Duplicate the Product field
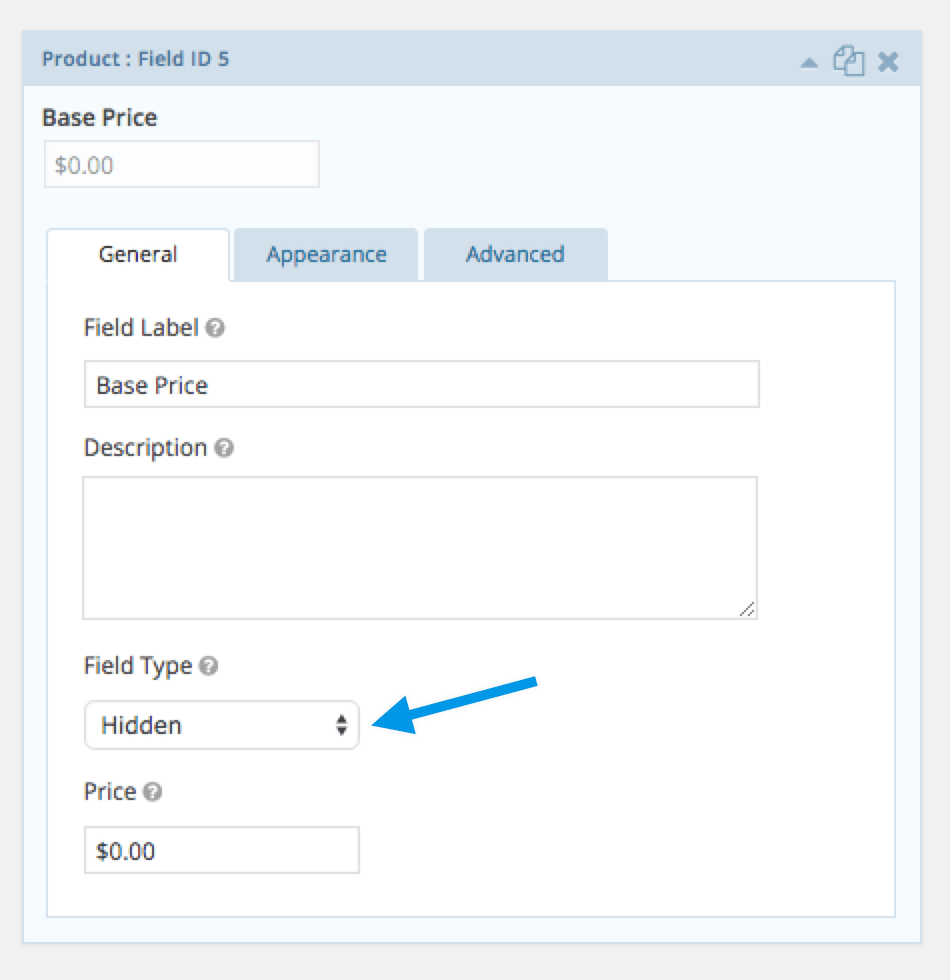The width and height of the screenshot is (950, 980). pos(848,61)
